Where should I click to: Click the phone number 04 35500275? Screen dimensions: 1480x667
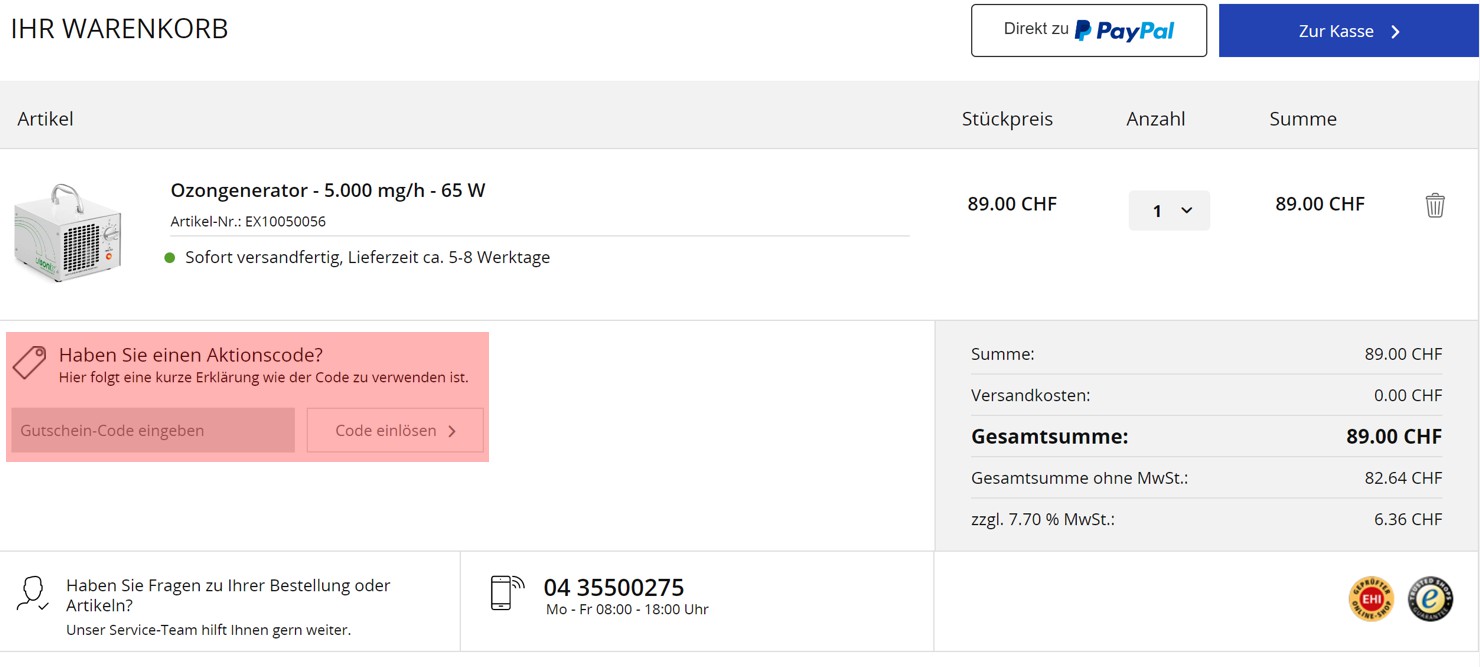tap(614, 587)
